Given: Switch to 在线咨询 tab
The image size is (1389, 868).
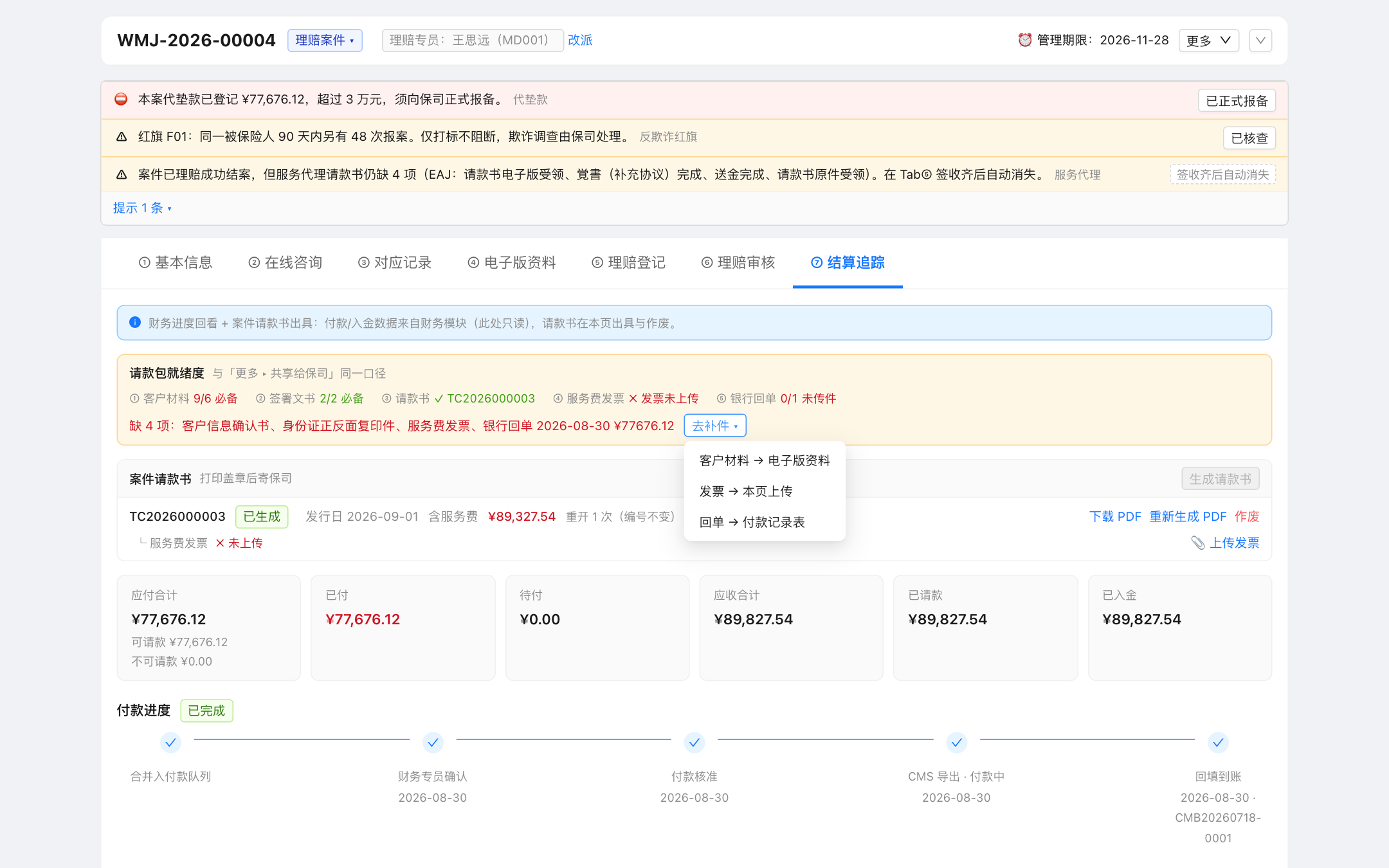Looking at the screenshot, I should 286,262.
